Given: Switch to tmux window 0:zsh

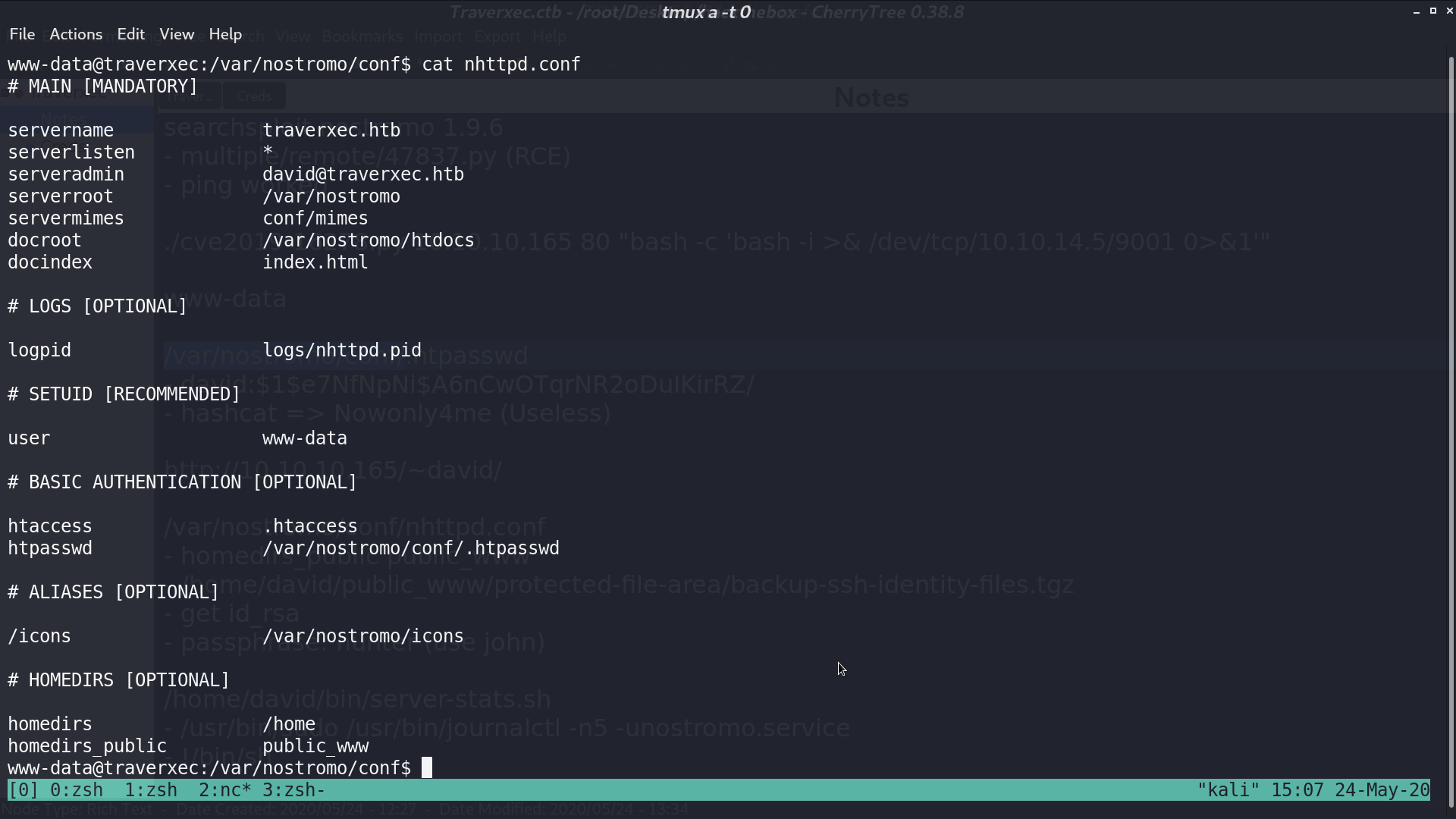Looking at the screenshot, I should [77, 790].
